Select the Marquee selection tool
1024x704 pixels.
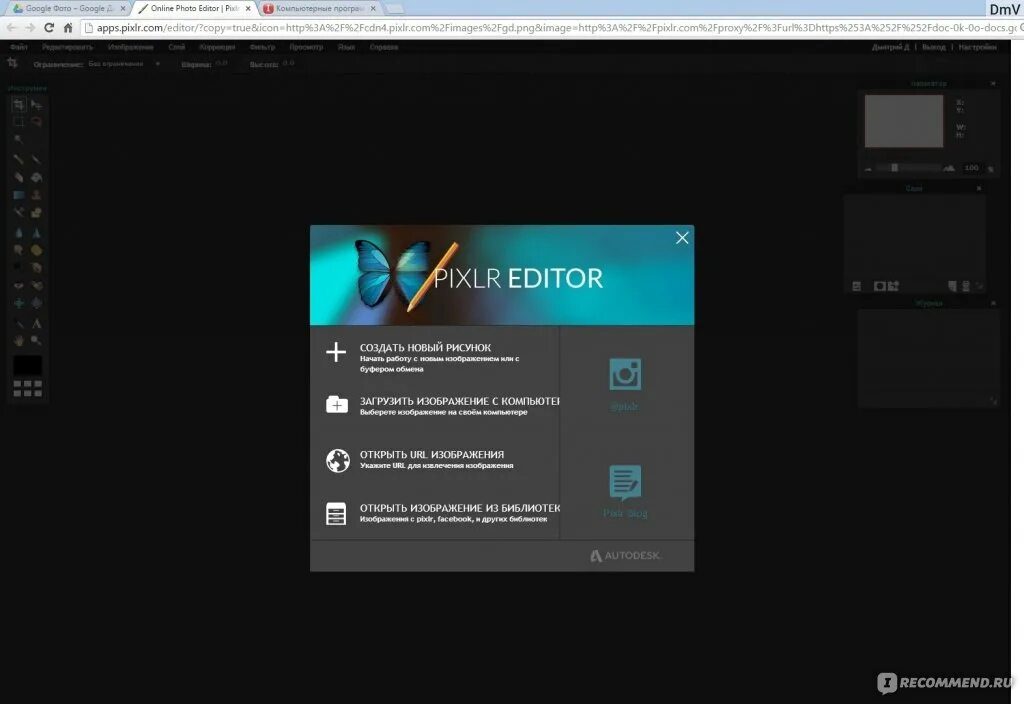18,122
